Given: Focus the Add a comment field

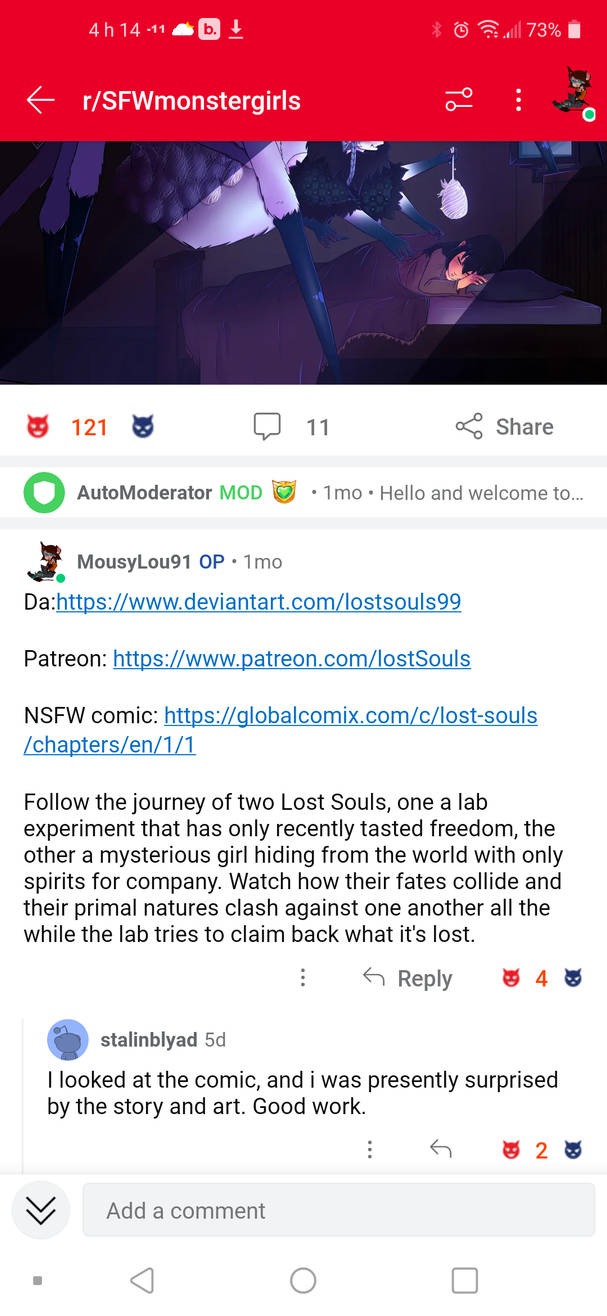Looking at the screenshot, I should [338, 1210].
